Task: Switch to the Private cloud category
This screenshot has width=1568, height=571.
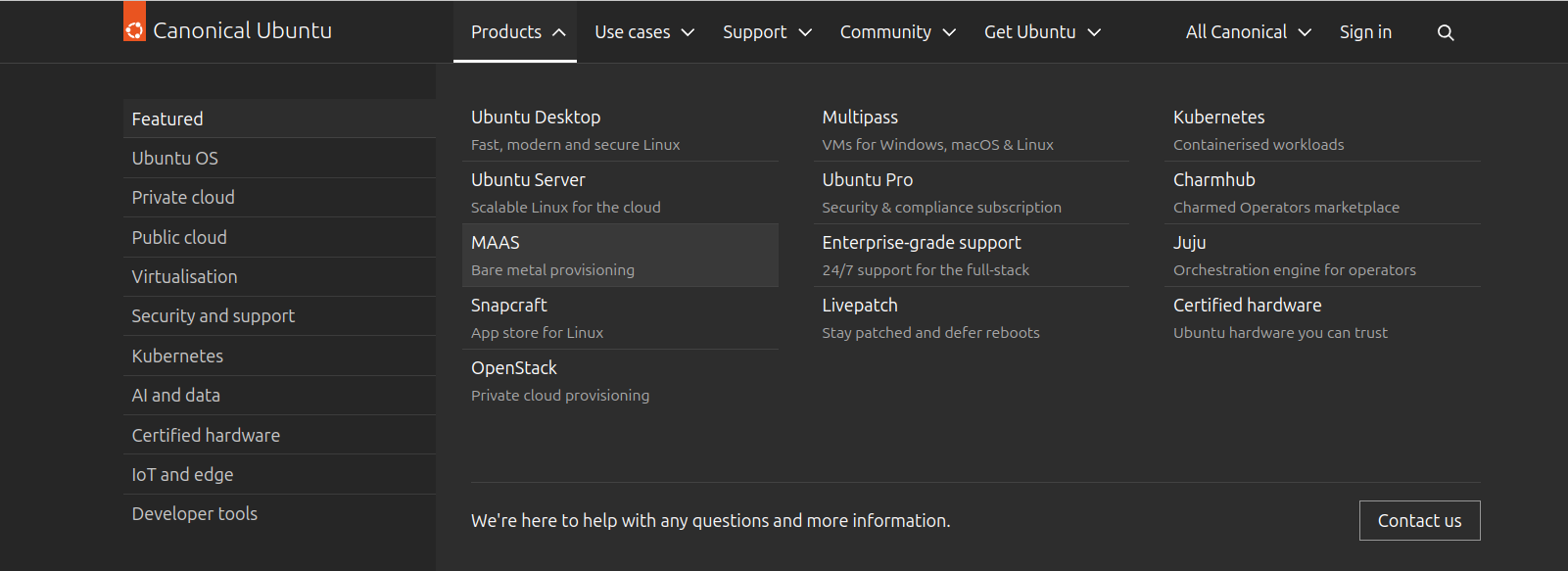Action: 183,198
